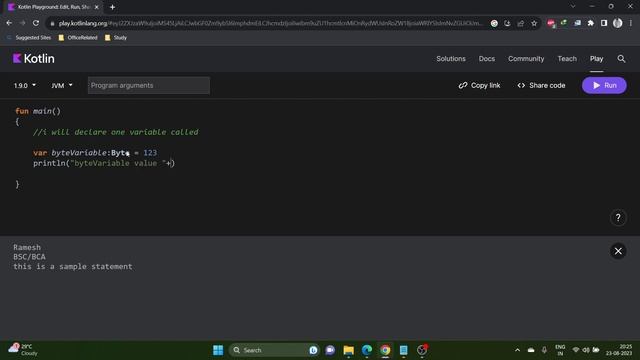Focus the Program arguments field

coord(149,85)
